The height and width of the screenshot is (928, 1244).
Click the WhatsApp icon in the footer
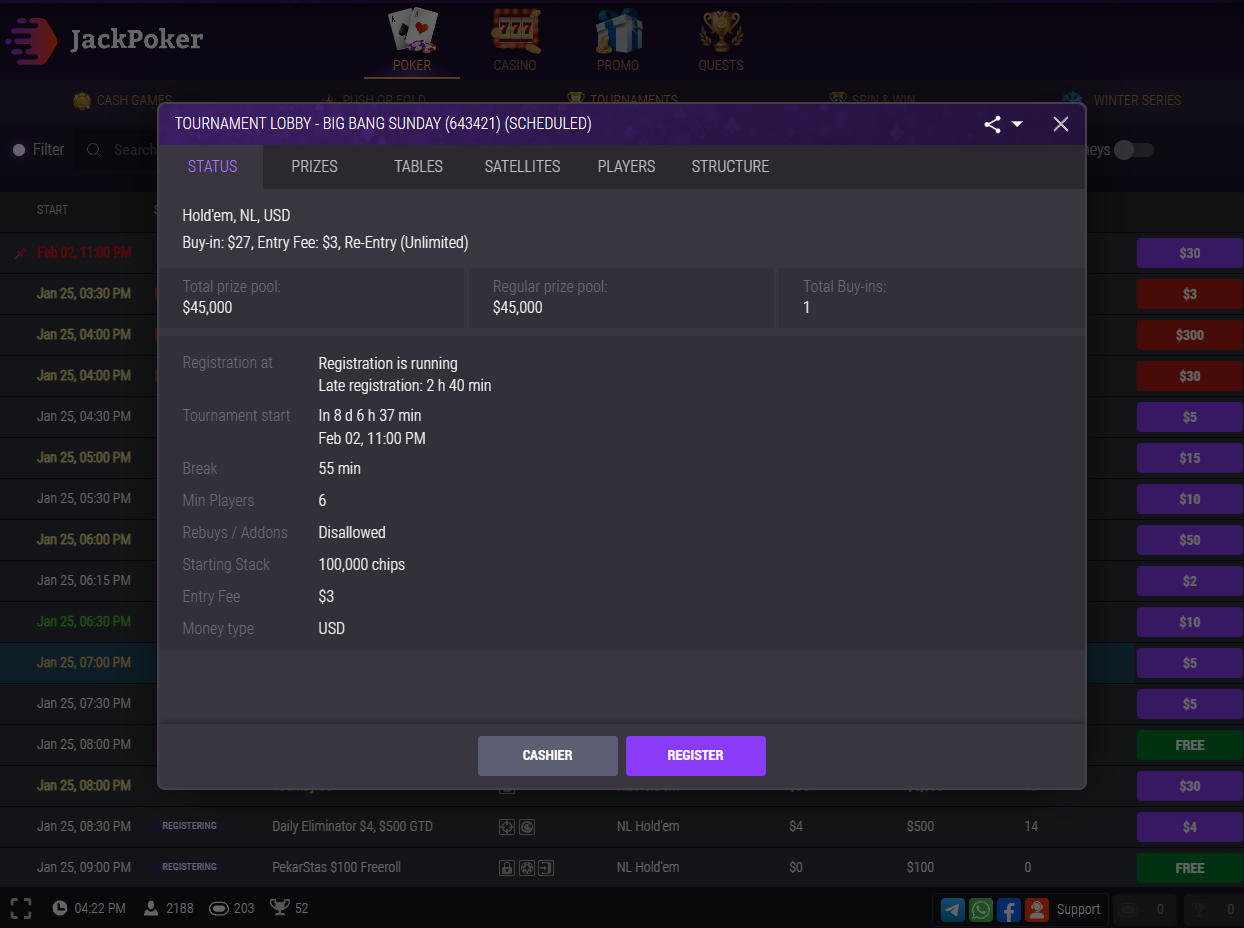(x=981, y=909)
